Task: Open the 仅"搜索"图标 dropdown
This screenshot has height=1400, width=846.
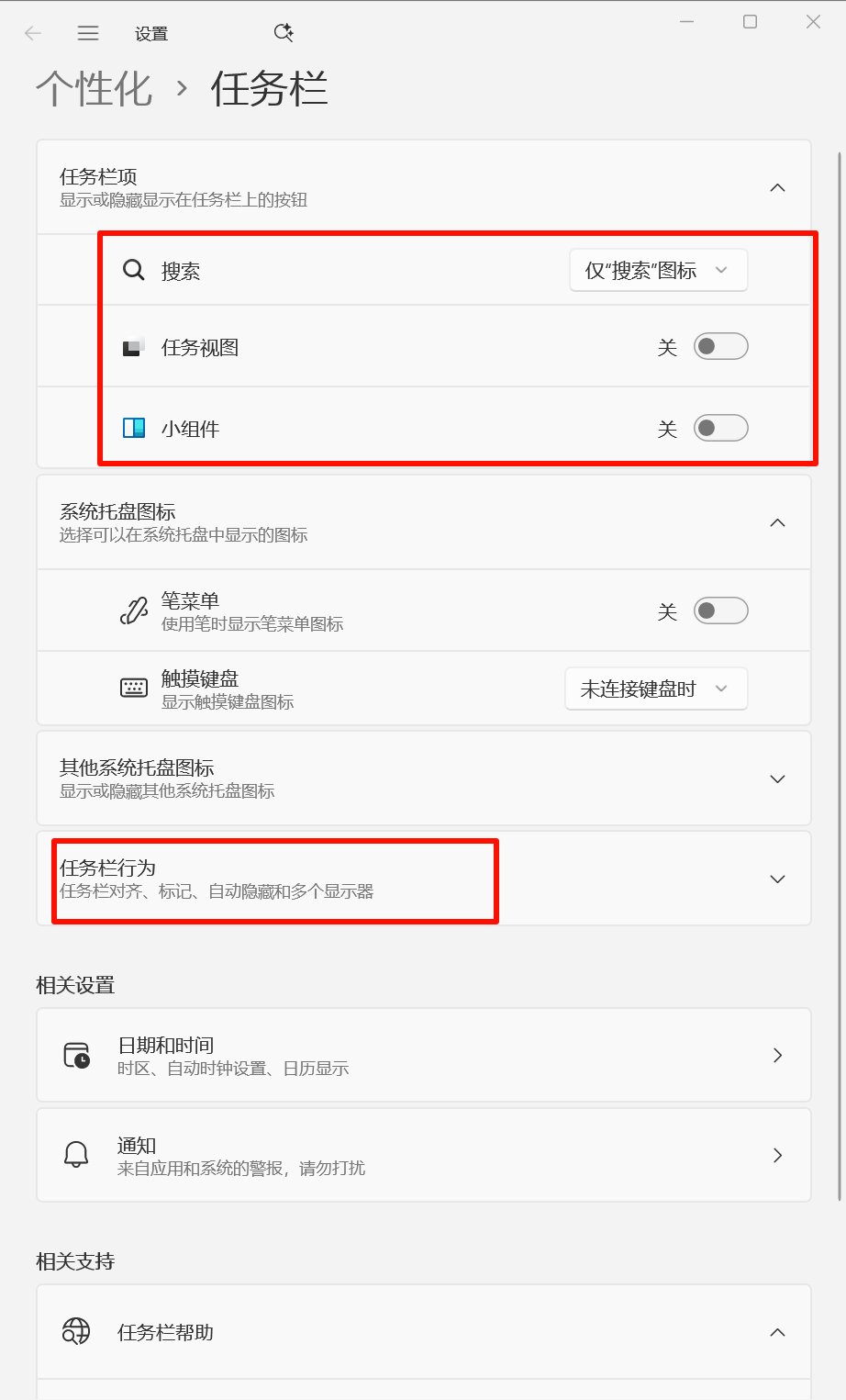Action: 659,270
